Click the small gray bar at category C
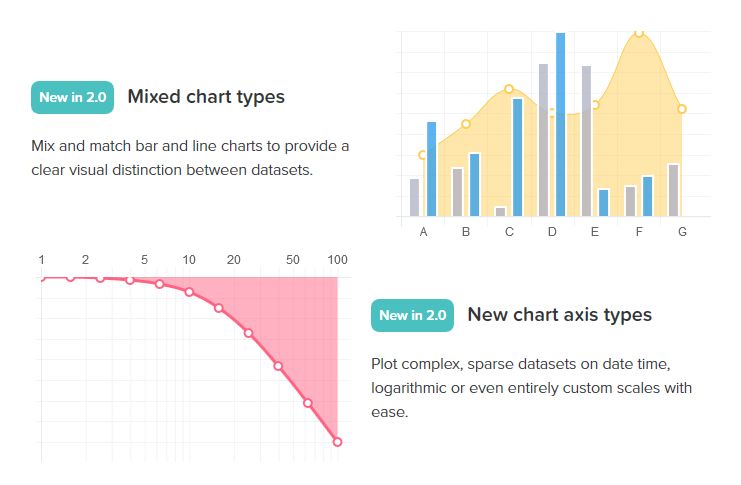The width and height of the screenshot is (741, 485). click(500, 211)
